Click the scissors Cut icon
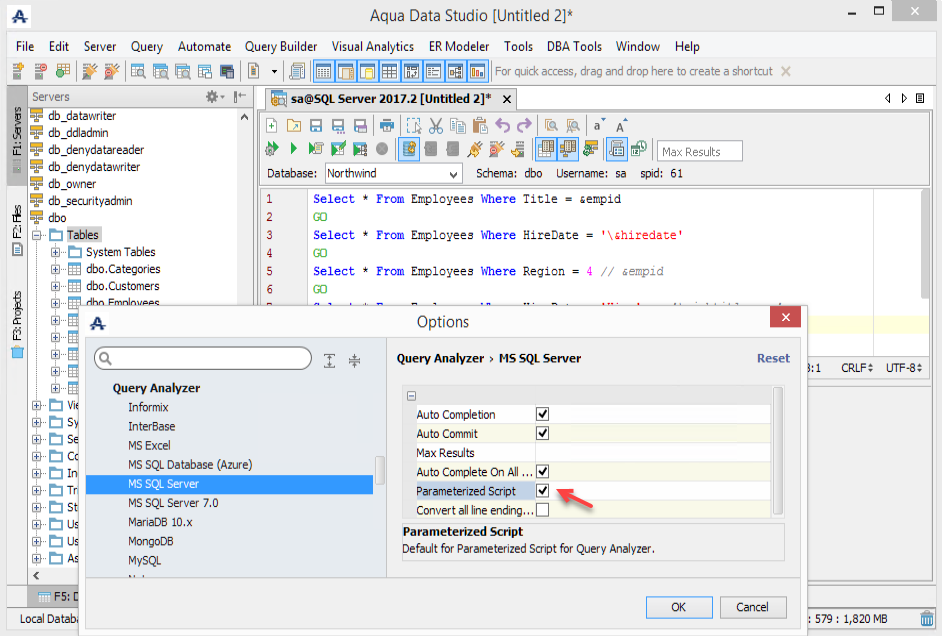Screen dimensions: 942x636 [435, 125]
